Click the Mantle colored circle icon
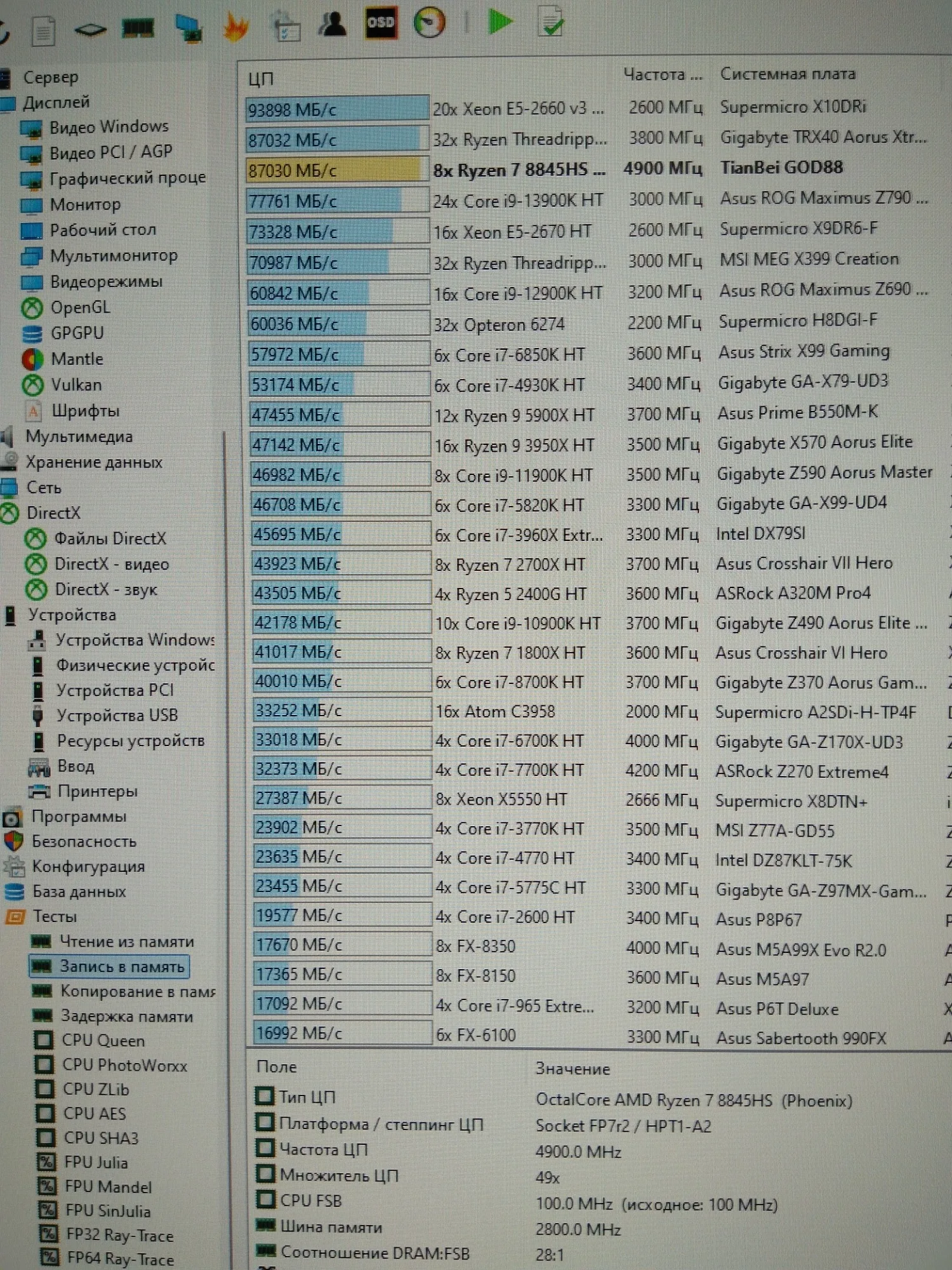This screenshot has width=952, height=1270. [32, 359]
